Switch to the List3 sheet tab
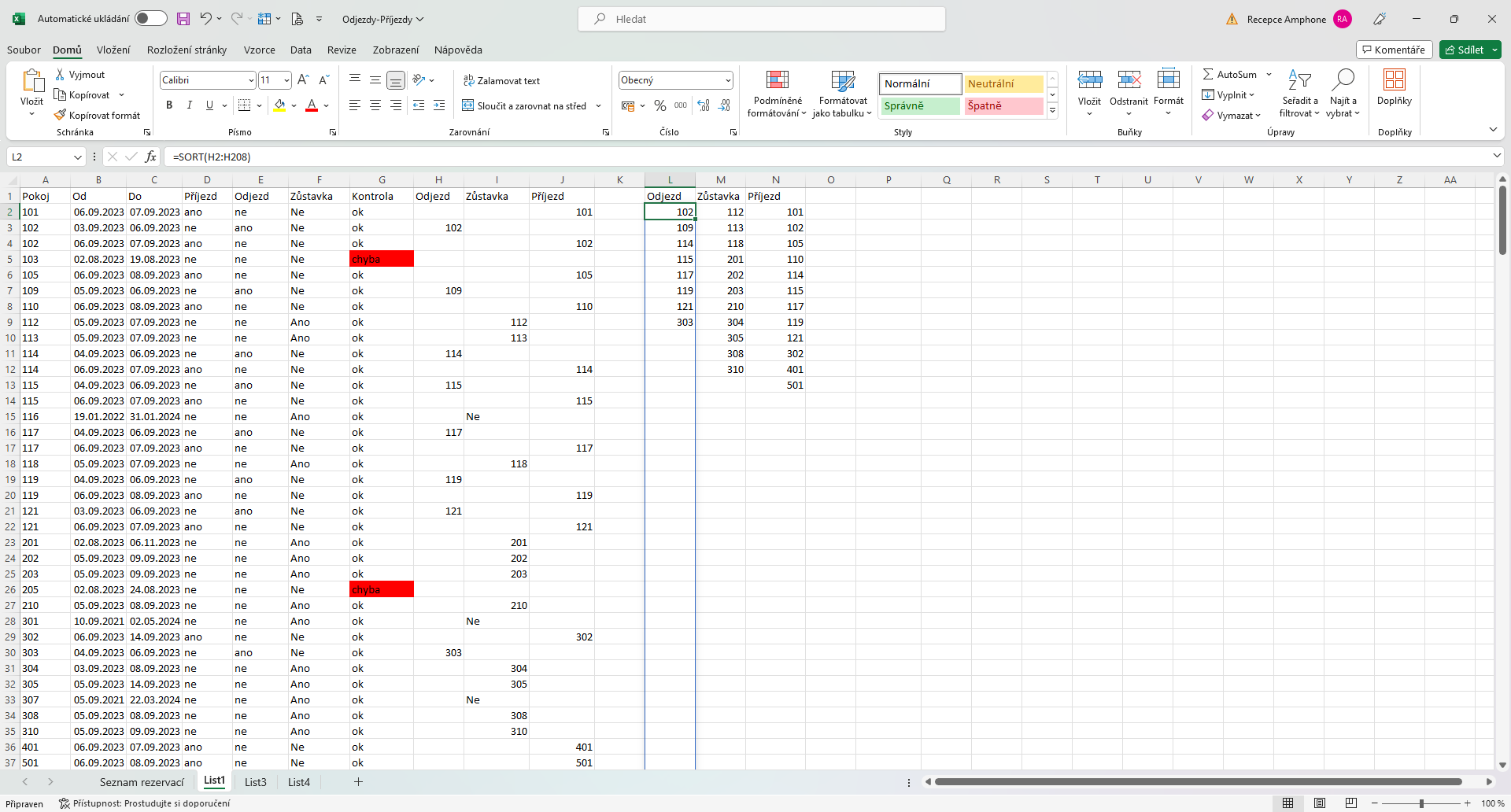Image resolution: width=1511 pixels, height=812 pixels. click(255, 782)
